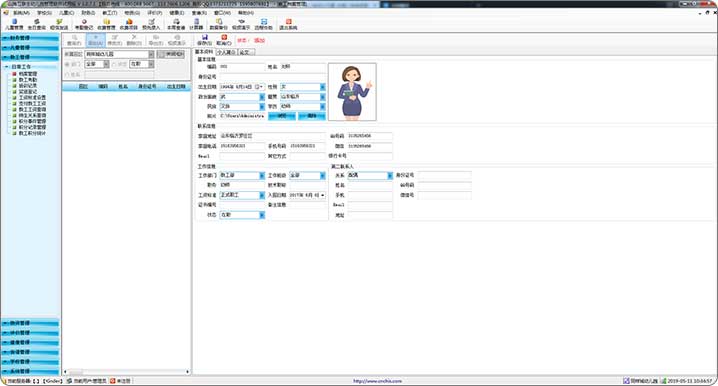Click the 删除 X icon in record toolbar

(134, 40)
